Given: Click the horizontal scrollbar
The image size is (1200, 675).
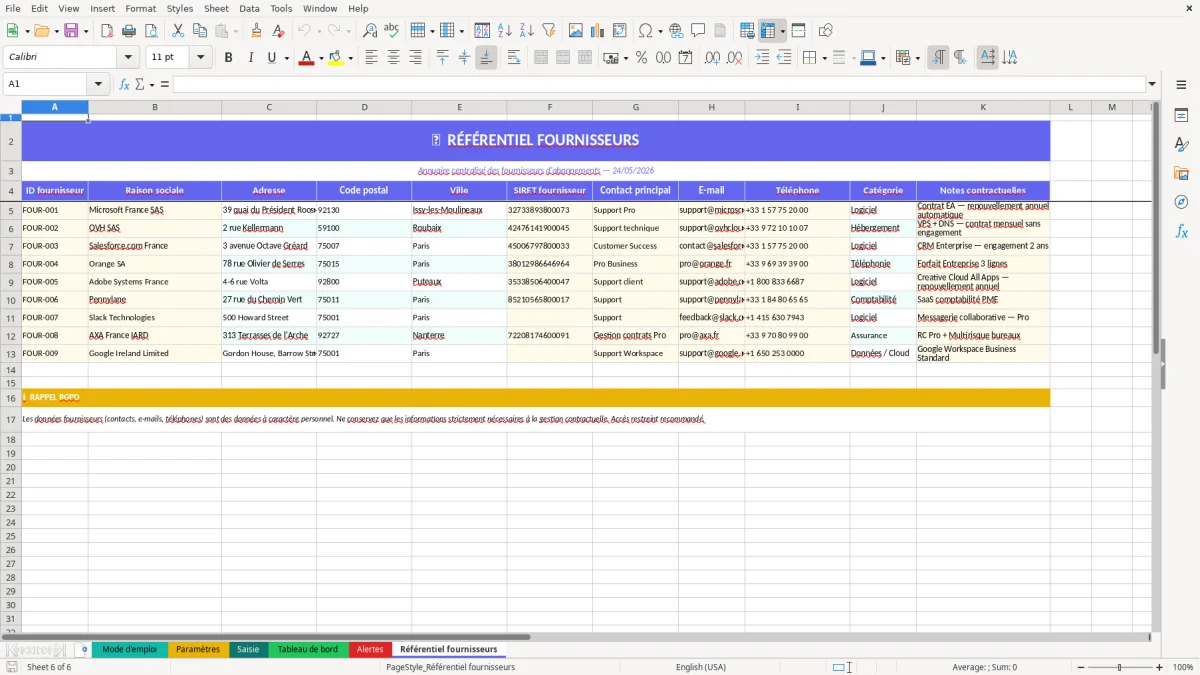Looking at the screenshot, I should pos(576,636).
